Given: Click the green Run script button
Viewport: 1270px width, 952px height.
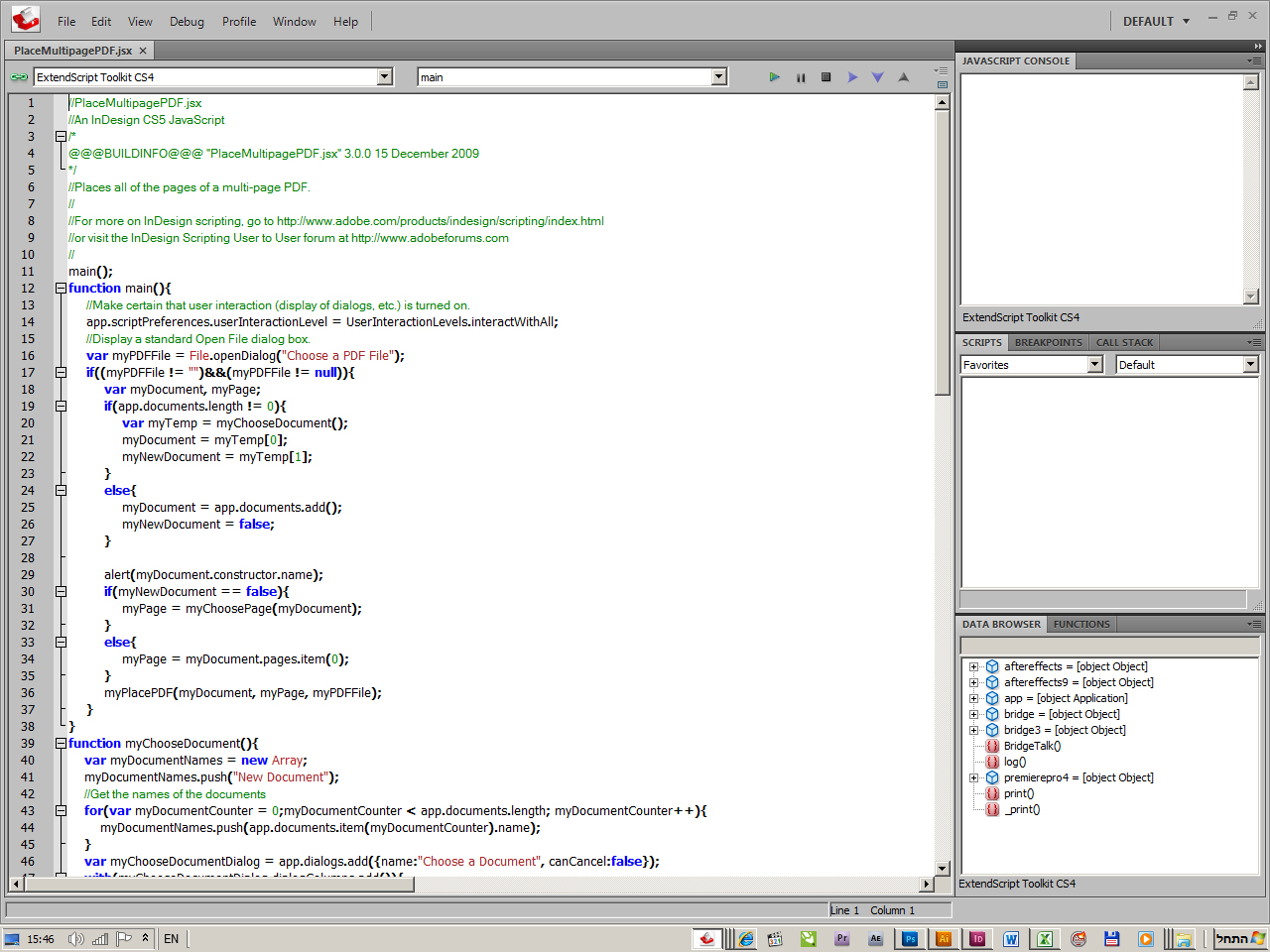Looking at the screenshot, I should [x=774, y=77].
